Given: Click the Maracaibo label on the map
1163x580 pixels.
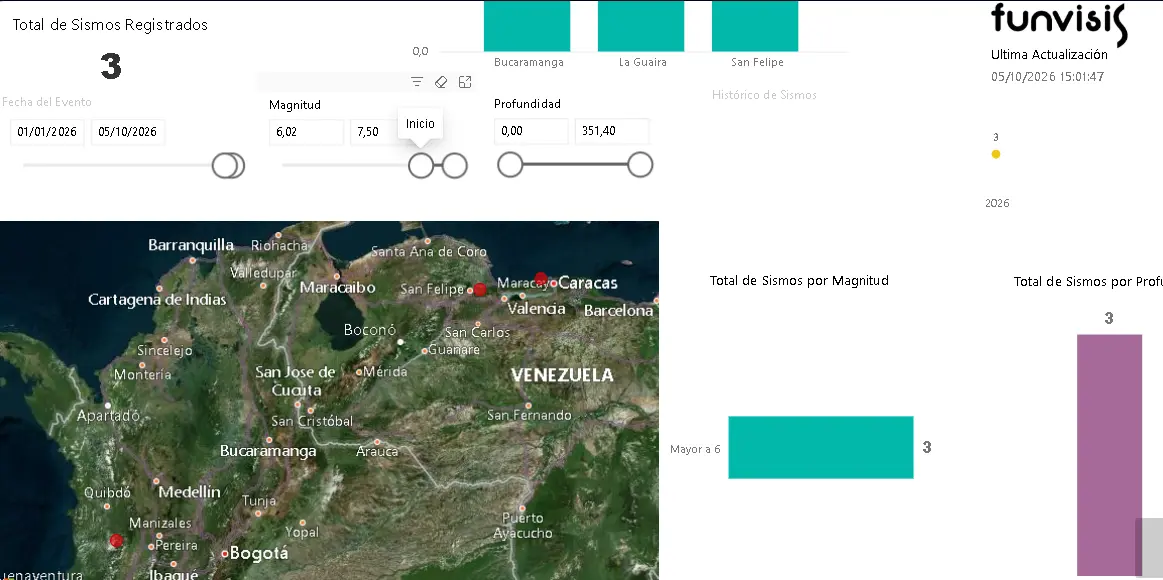Looking at the screenshot, I should [337, 288].
